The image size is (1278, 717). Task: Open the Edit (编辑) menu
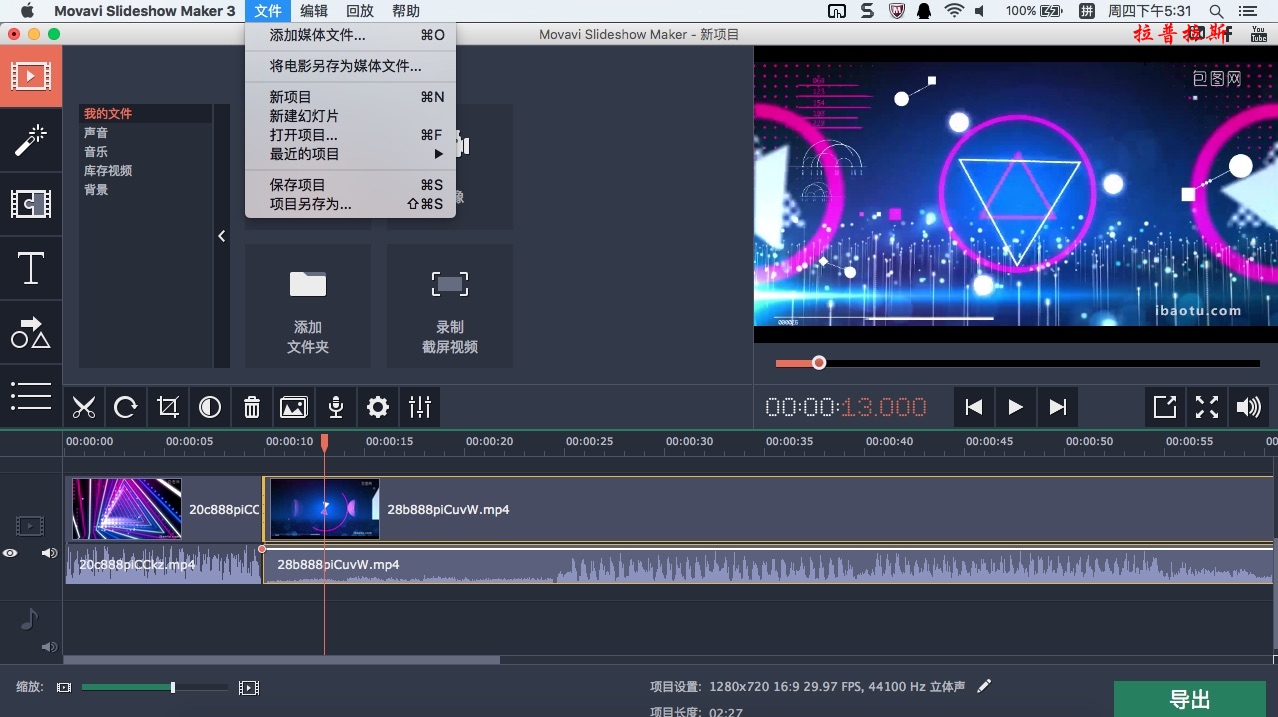314,11
